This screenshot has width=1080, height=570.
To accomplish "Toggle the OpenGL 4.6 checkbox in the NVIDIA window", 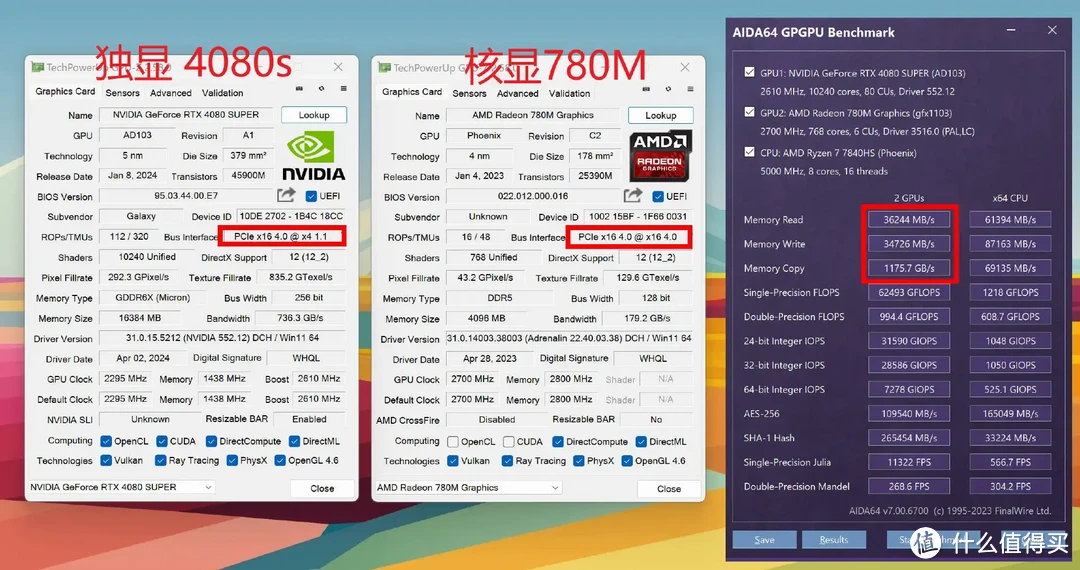I will coord(280,461).
